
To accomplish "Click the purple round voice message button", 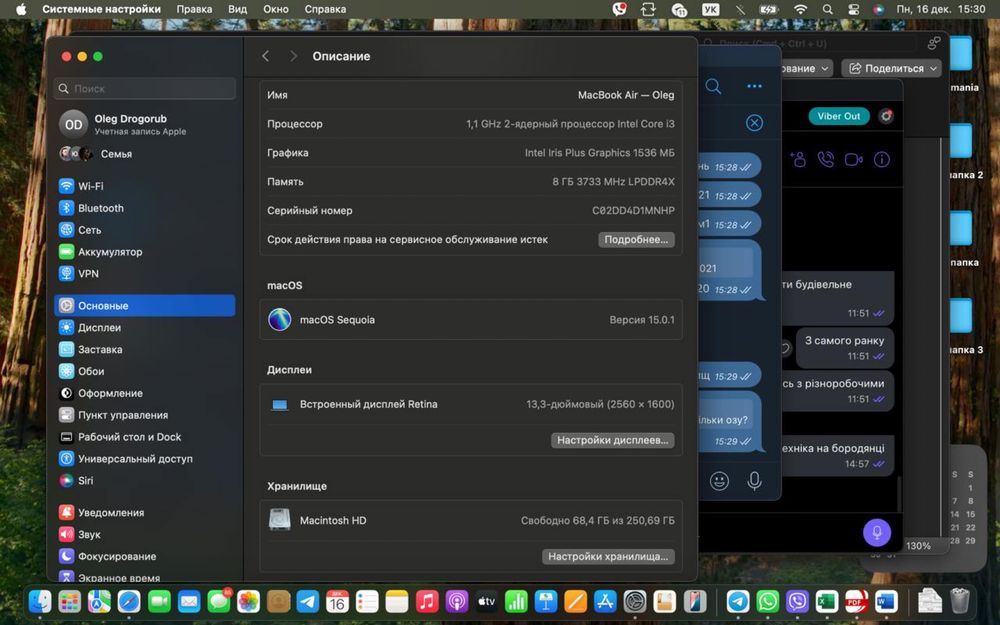I will (876, 532).
